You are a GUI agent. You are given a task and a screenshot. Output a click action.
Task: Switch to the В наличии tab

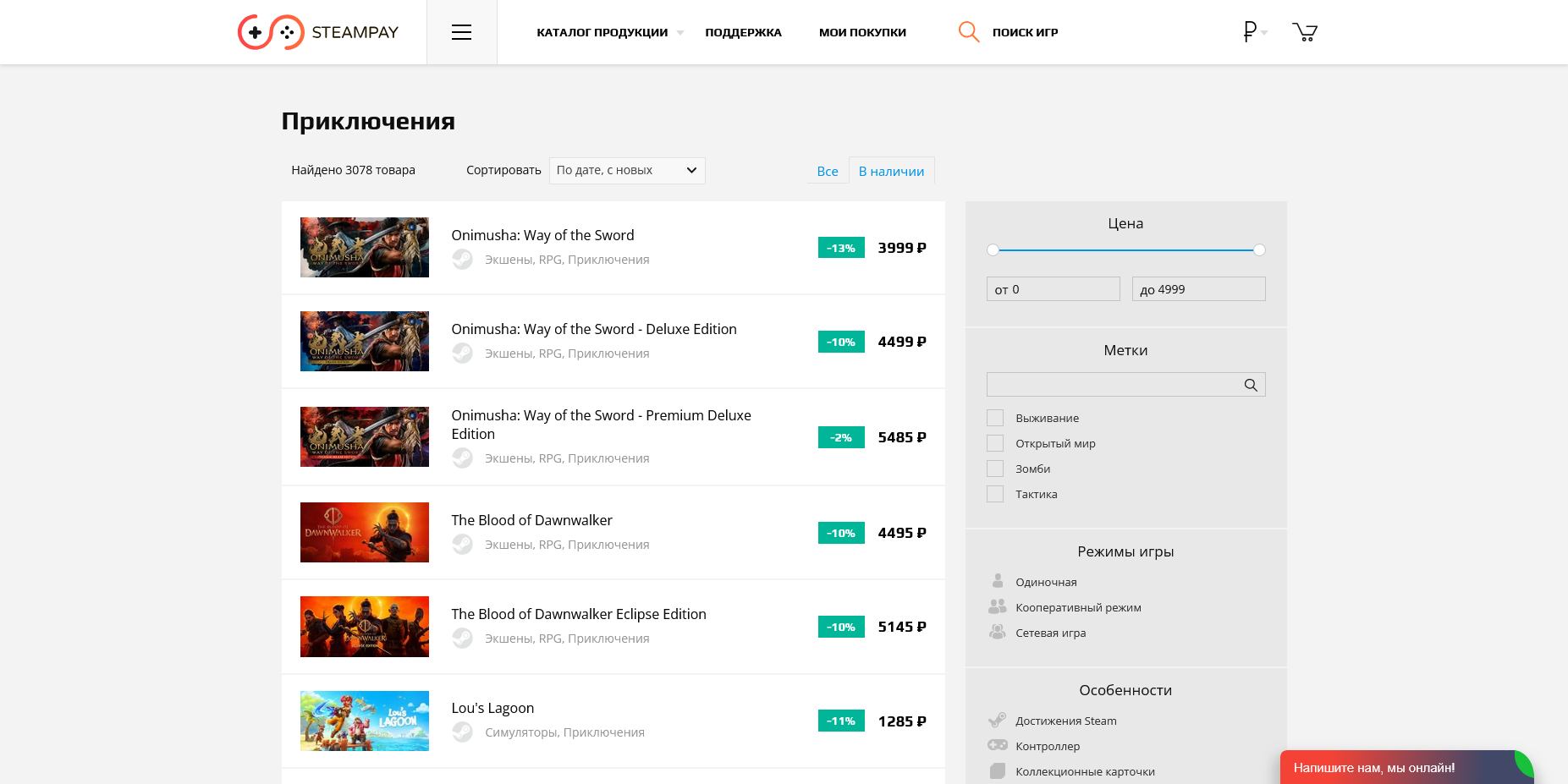(891, 171)
